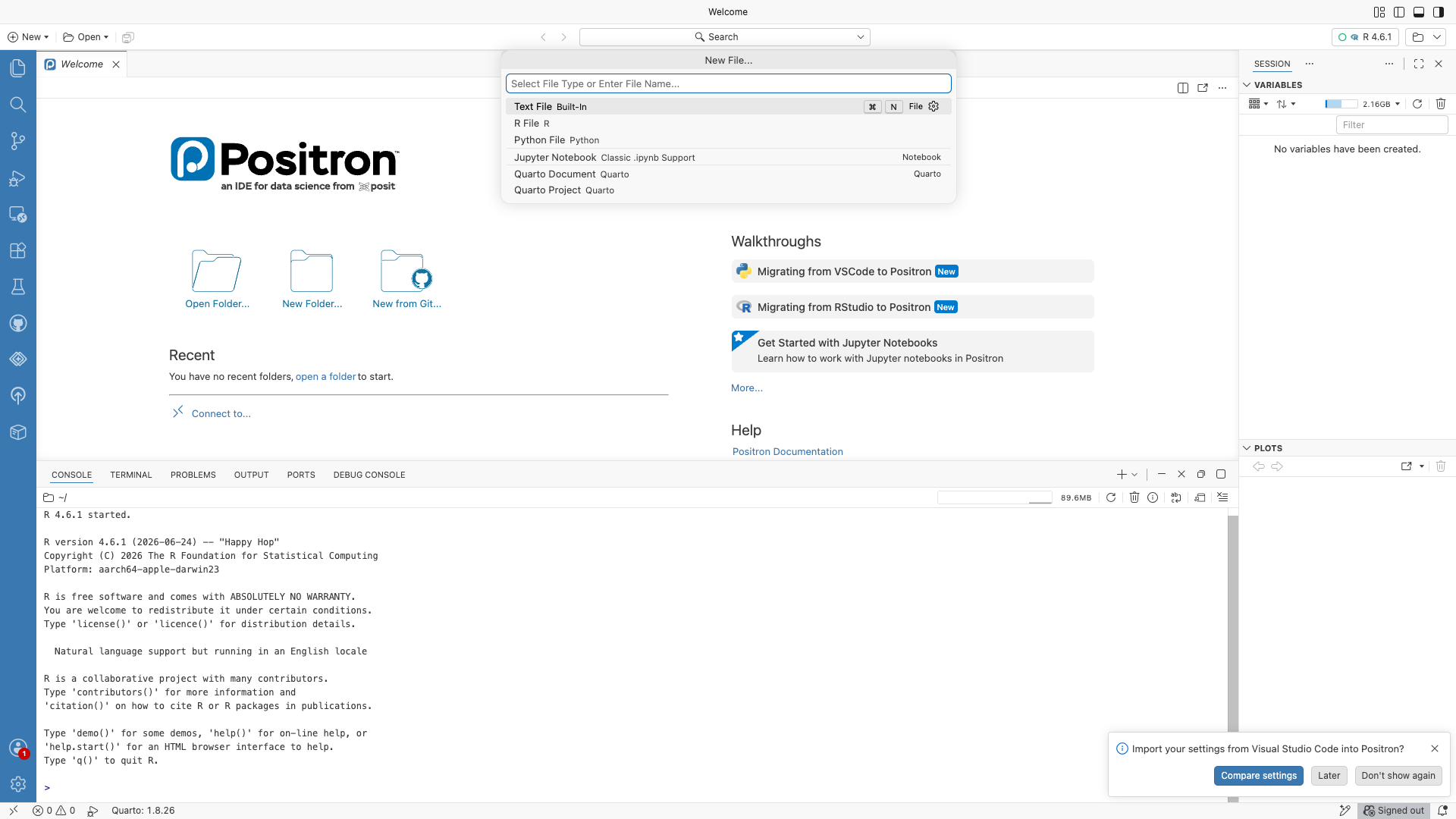Open the variables sorting dropdown
This screenshot has width=1456, height=819.
pos(1286,104)
